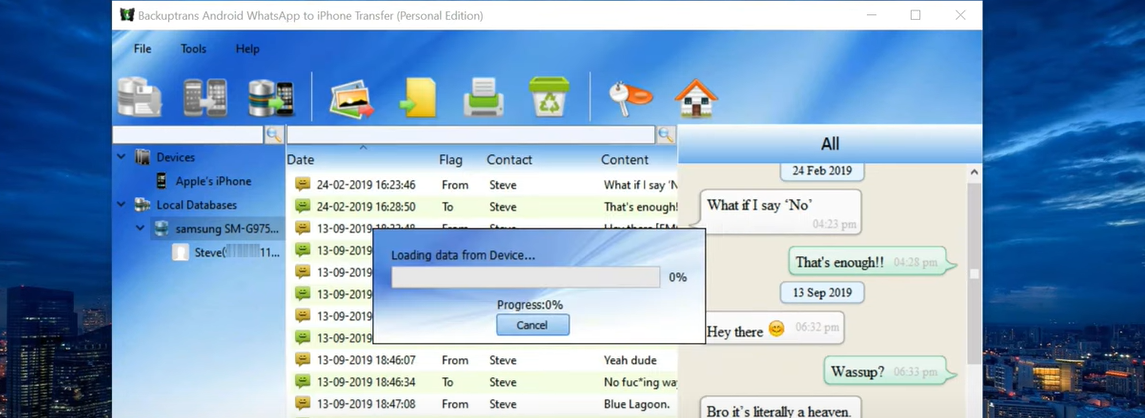This screenshot has width=1145, height=418.
Task: Click the loading progress bar
Action: pyautogui.click(x=526, y=278)
